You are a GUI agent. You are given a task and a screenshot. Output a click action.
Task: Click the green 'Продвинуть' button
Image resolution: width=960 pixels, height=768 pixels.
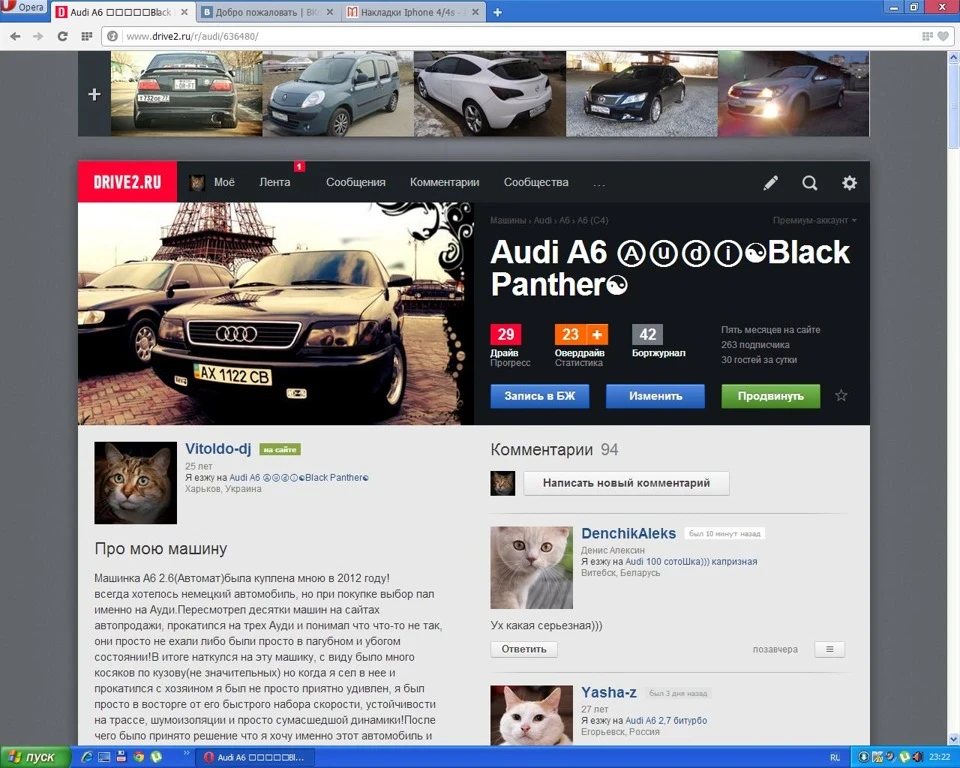tap(770, 396)
